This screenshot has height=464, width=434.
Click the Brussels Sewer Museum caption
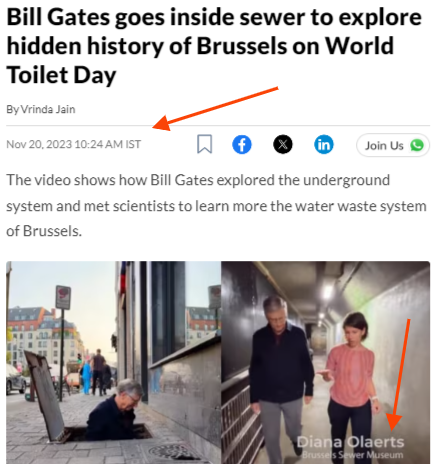(x=352, y=455)
